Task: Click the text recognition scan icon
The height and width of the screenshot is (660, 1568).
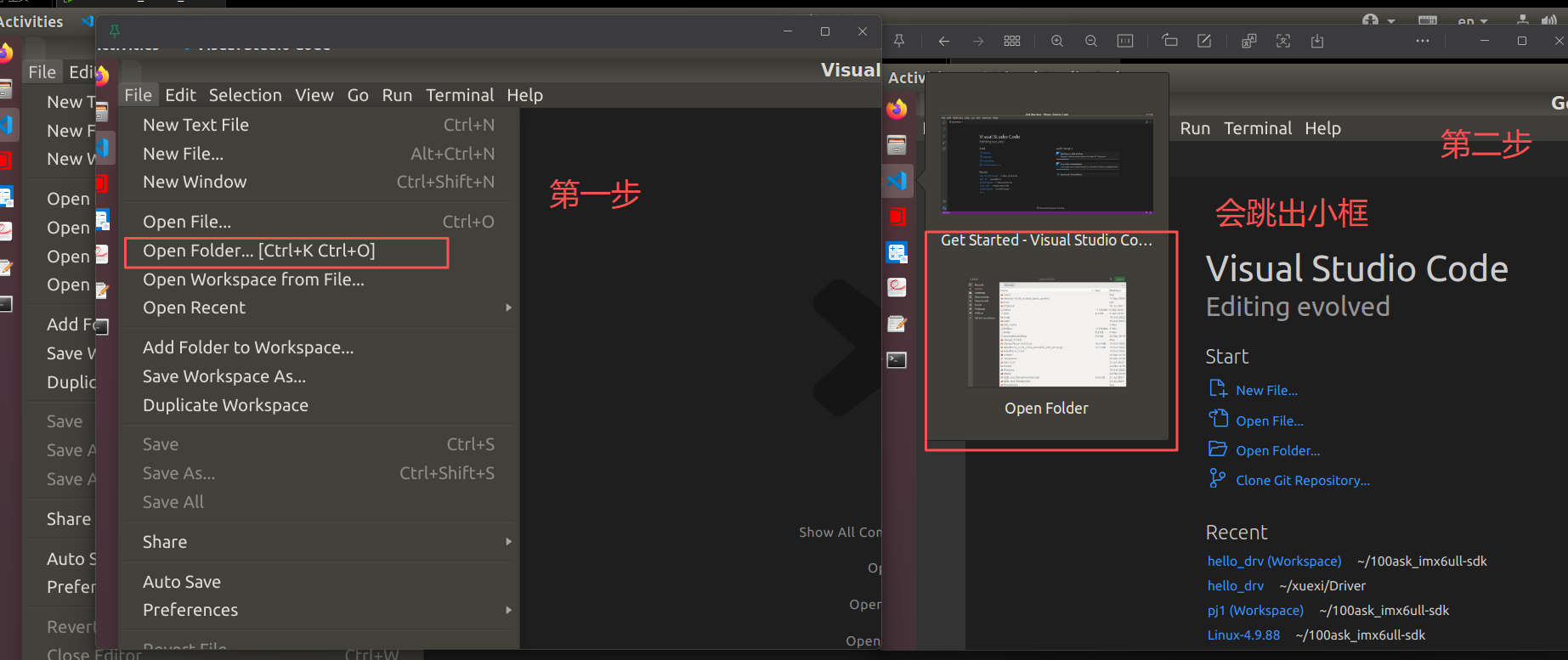Action: [1283, 41]
